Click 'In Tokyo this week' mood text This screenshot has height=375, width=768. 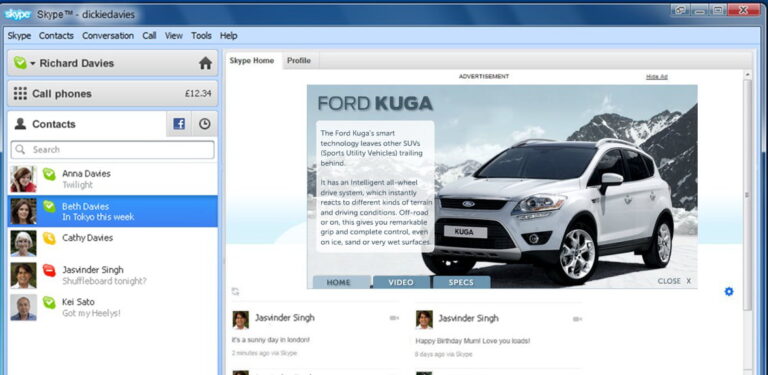[x=98, y=217]
